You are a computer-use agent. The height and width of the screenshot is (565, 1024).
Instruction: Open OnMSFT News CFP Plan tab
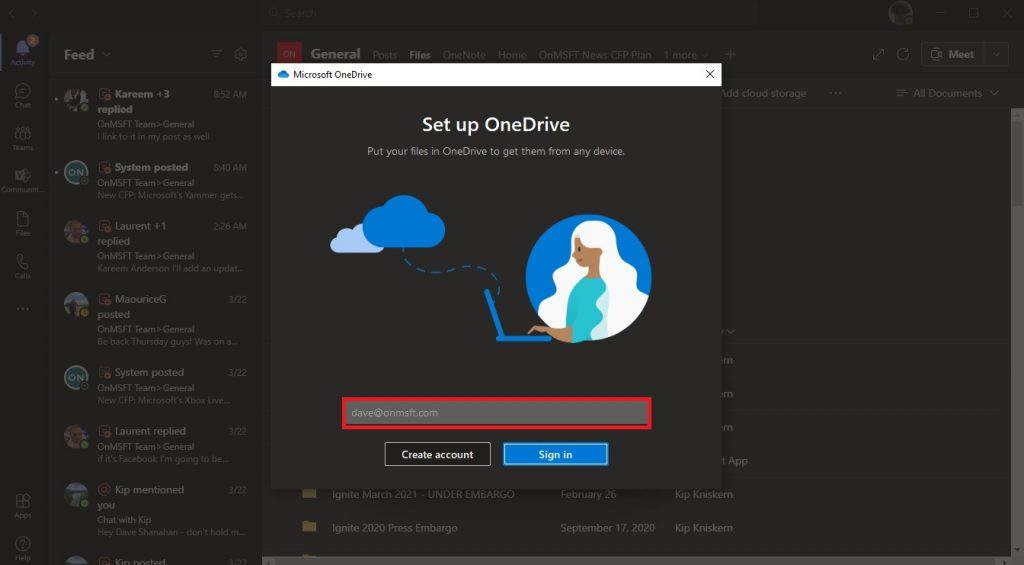594,56
